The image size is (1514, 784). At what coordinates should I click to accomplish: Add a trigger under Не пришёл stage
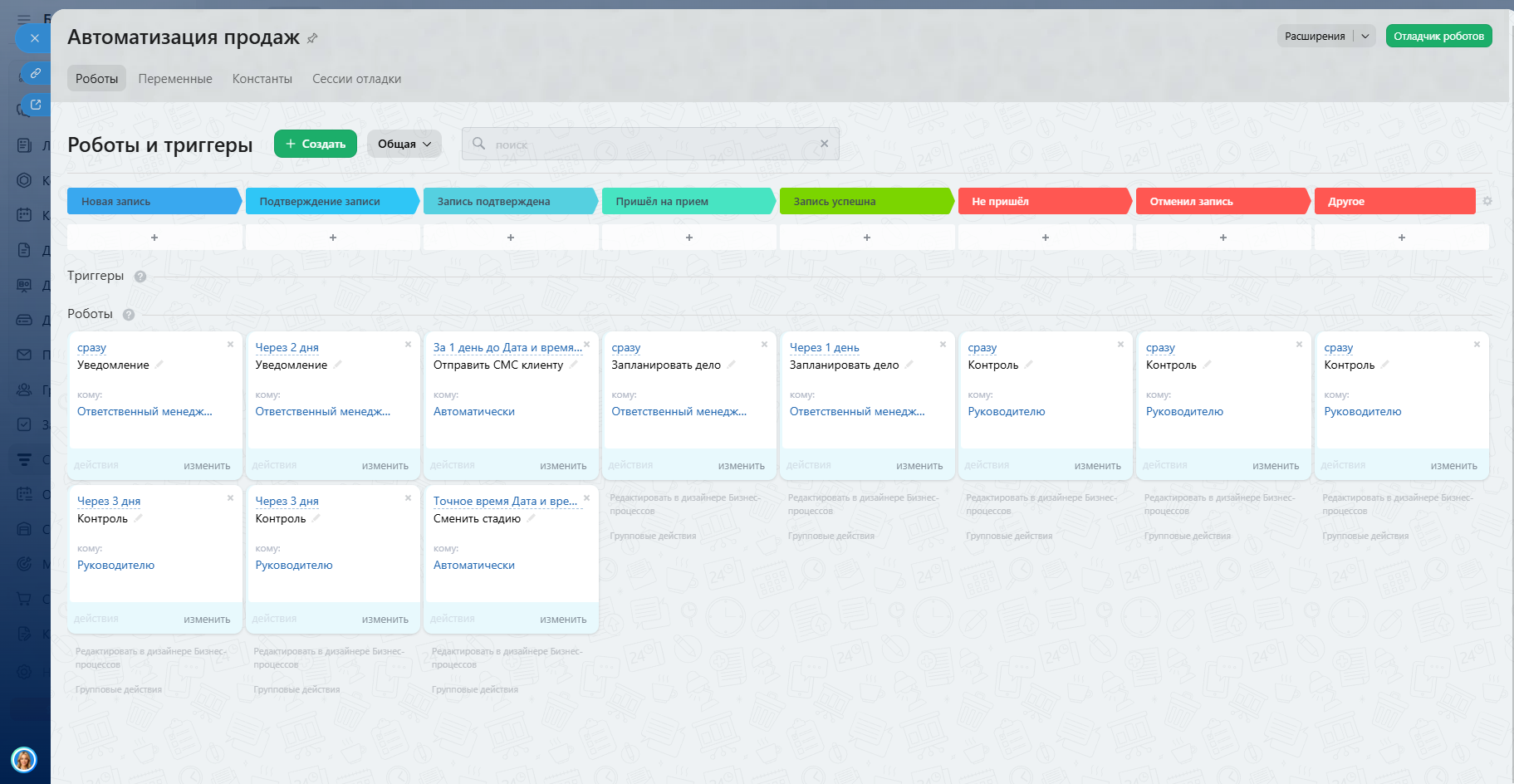1046,238
